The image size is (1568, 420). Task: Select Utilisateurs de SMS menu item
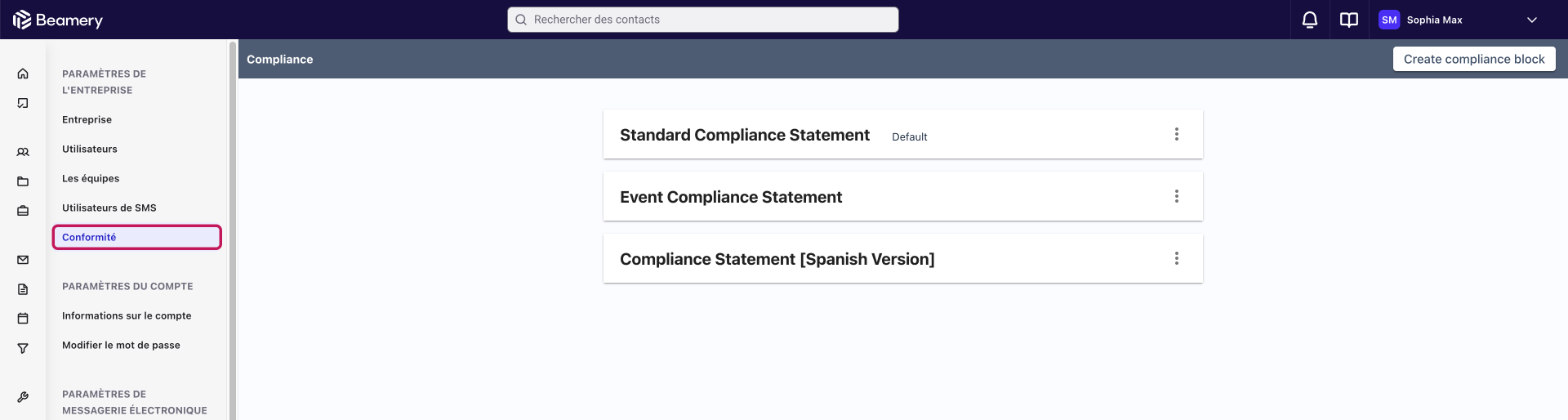[x=109, y=208]
